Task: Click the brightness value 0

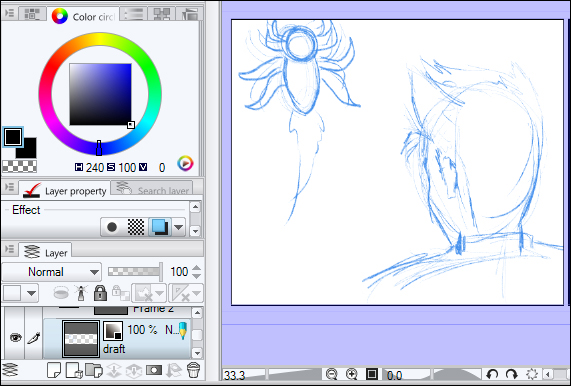Action: coord(162,168)
